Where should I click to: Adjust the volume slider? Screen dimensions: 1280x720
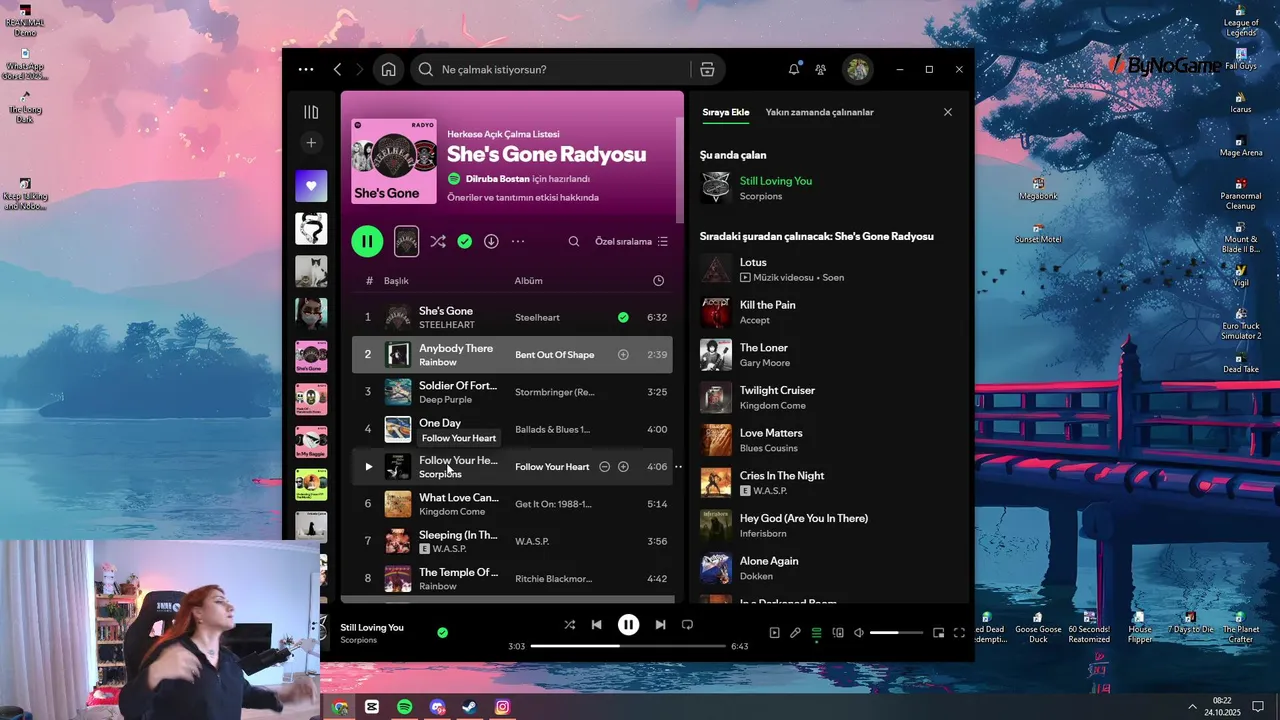click(896, 633)
